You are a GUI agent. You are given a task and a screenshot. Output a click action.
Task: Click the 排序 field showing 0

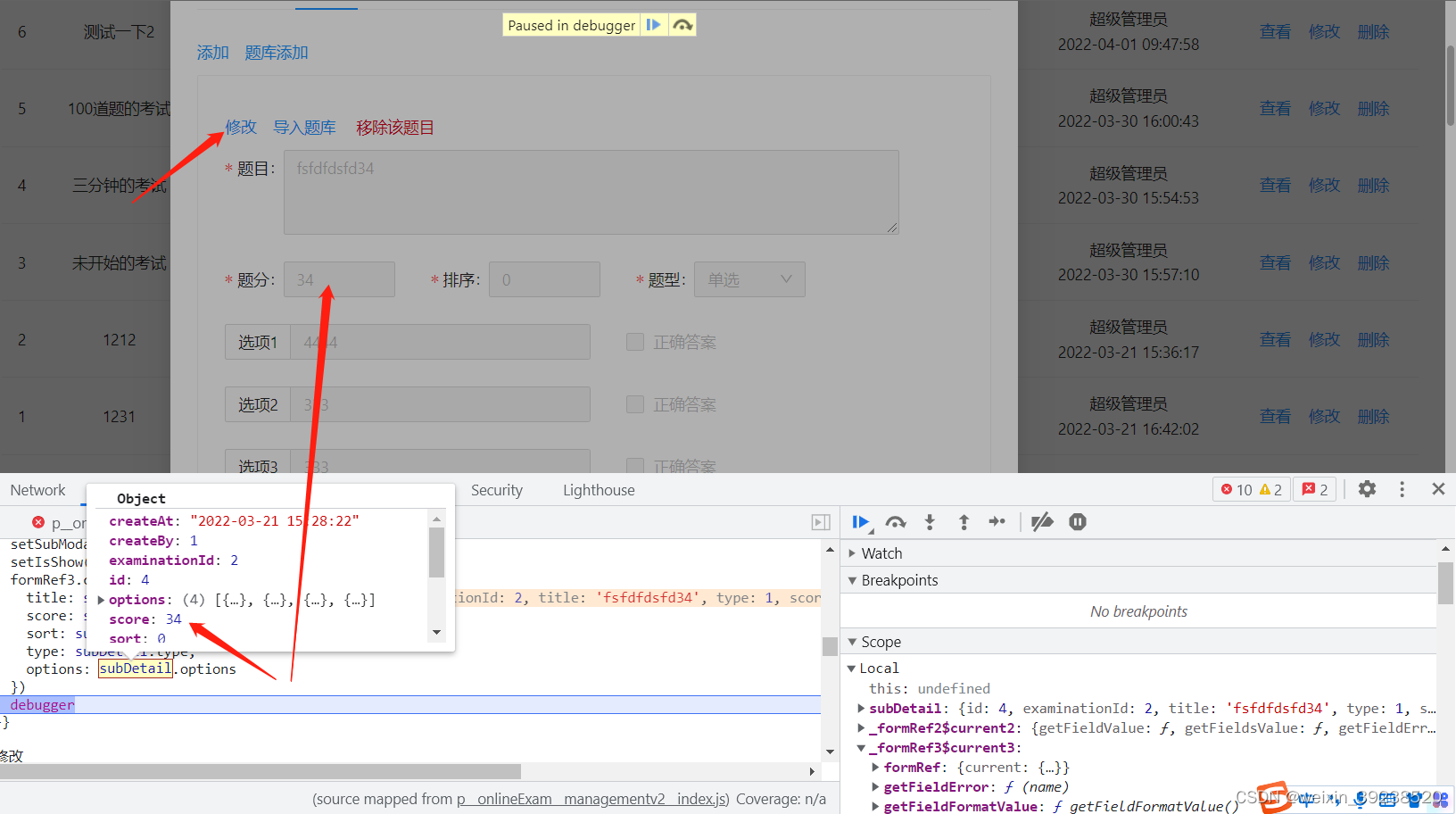(x=544, y=279)
